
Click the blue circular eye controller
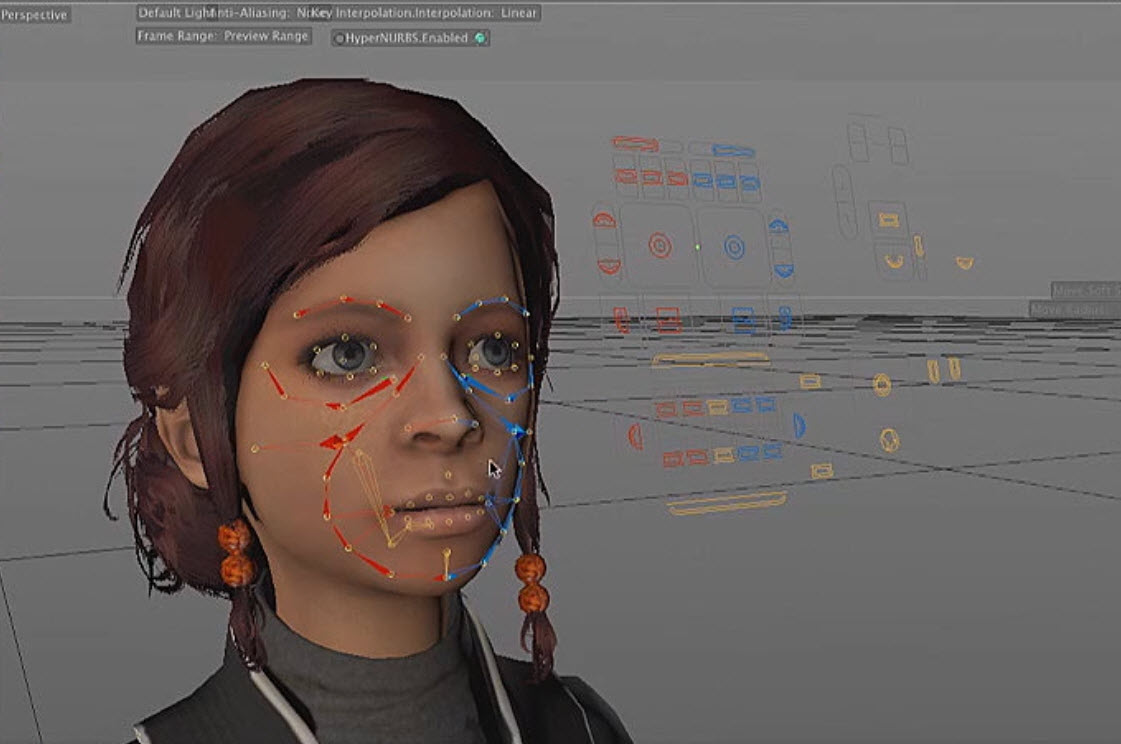pos(734,245)
